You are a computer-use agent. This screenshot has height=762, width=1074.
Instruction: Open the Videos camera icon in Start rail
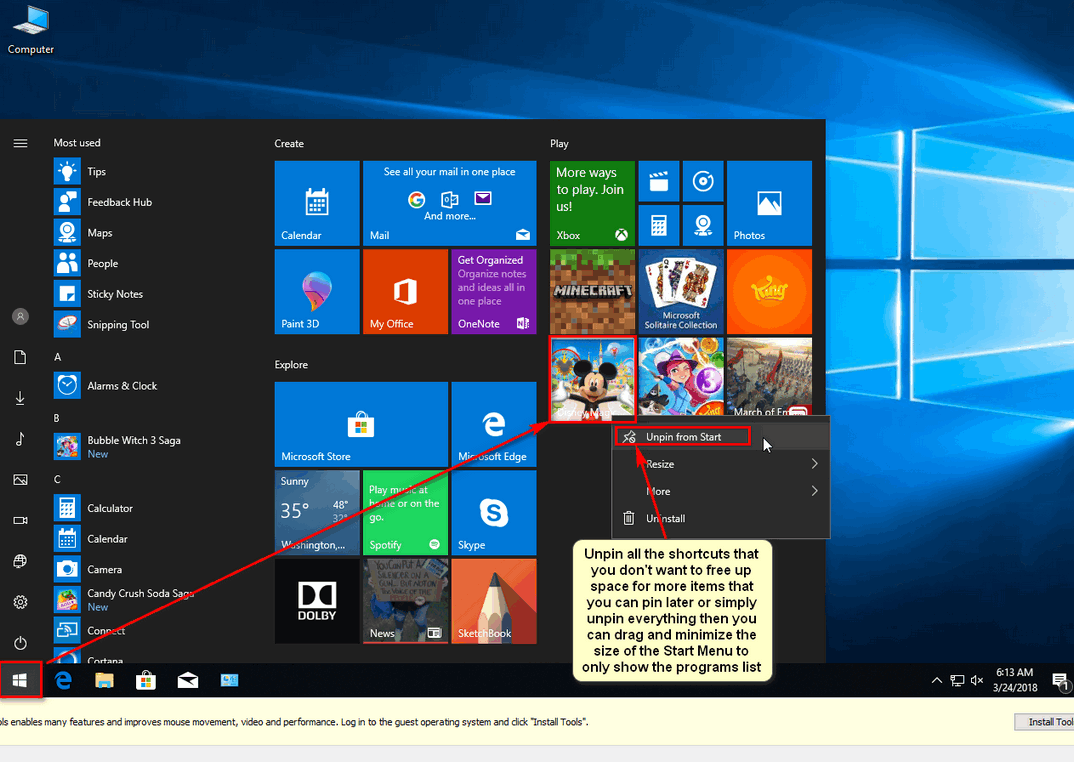21,521
